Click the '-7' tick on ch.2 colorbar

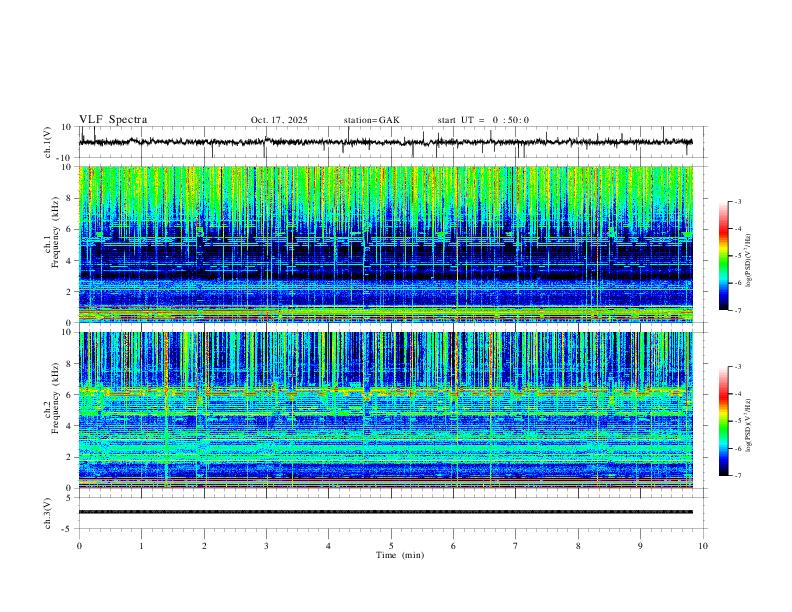738,475
